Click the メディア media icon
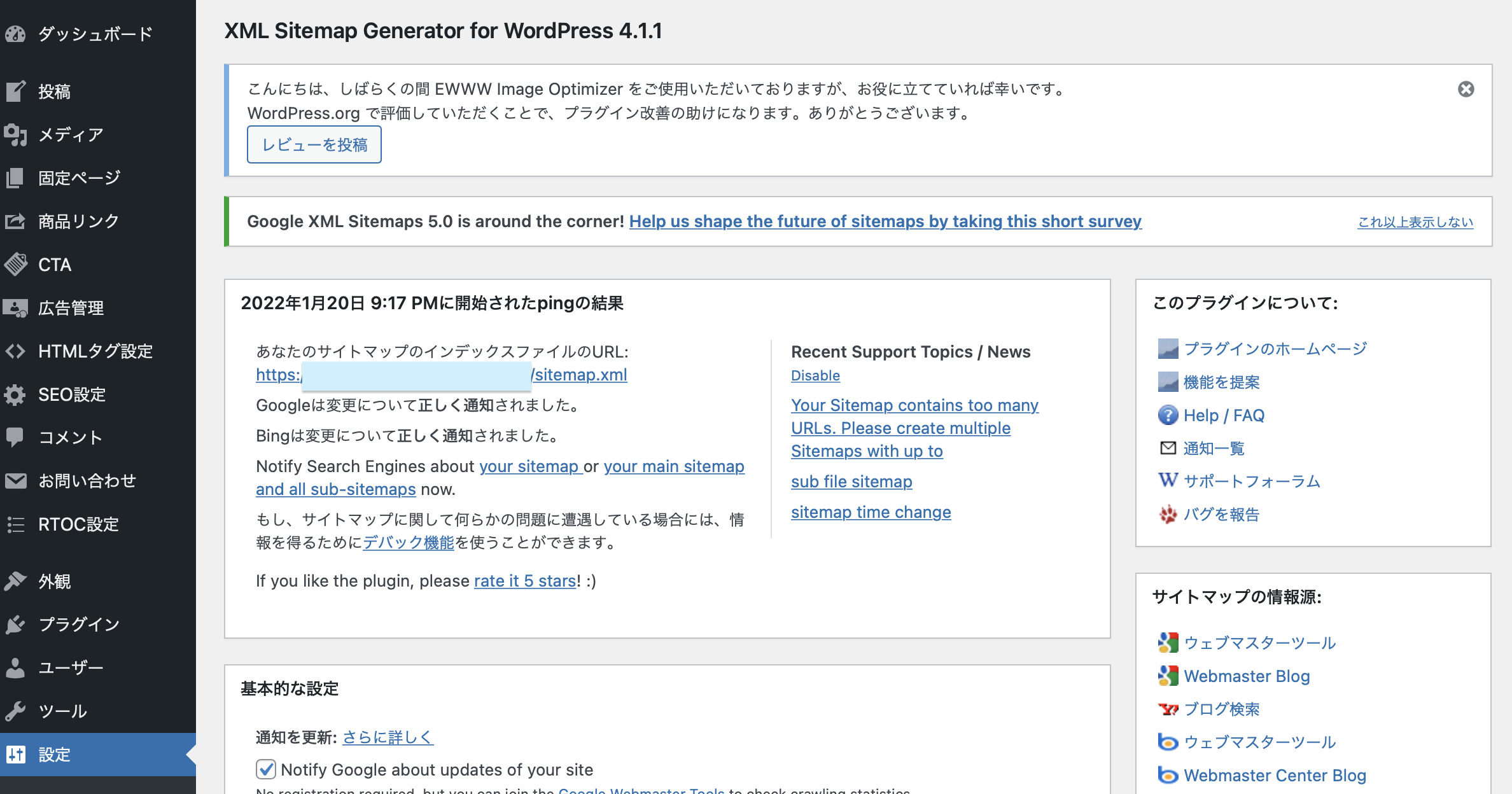Viewport: 1512px width, 794px height. (x=15, y=134)
